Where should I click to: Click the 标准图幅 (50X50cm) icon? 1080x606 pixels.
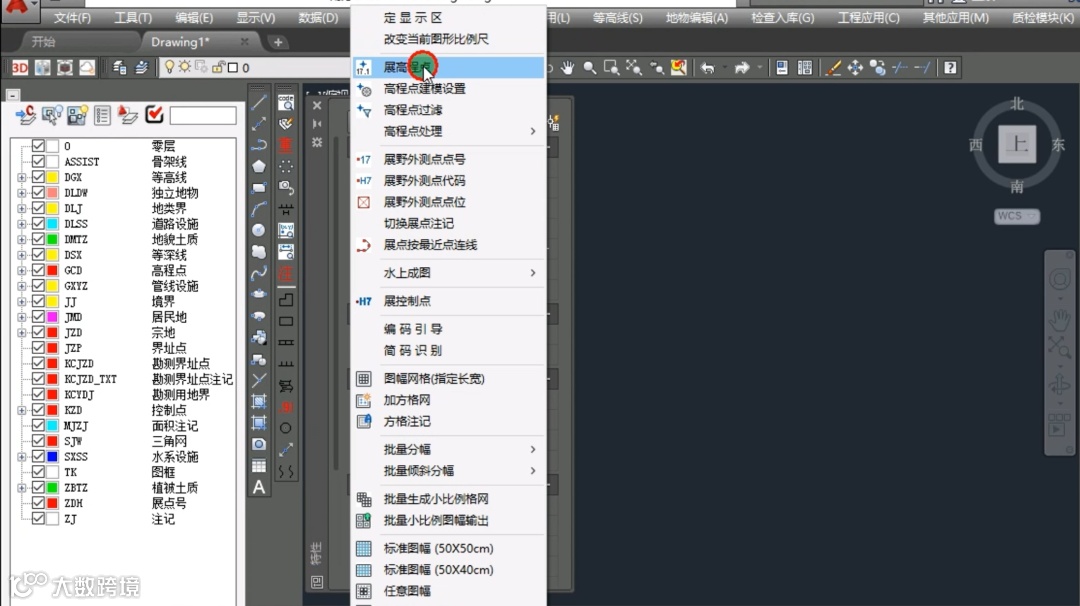(x=364, y=548)
